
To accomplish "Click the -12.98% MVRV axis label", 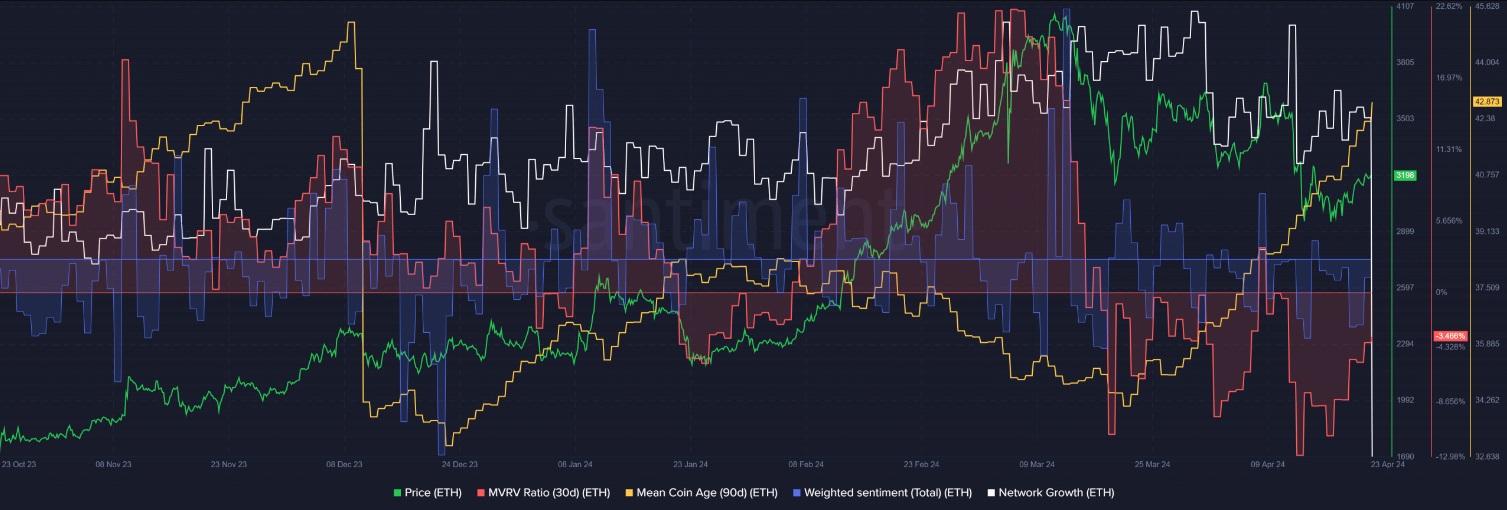I will [1449, 456].
